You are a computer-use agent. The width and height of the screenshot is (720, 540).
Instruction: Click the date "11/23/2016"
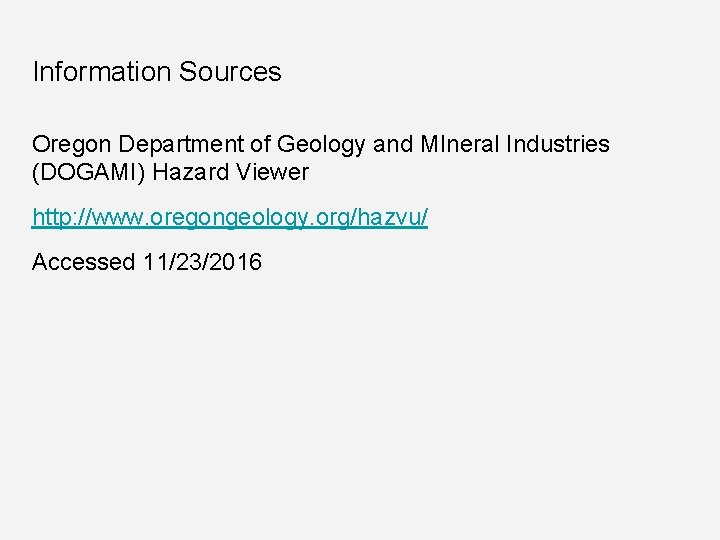coord(202,262)
